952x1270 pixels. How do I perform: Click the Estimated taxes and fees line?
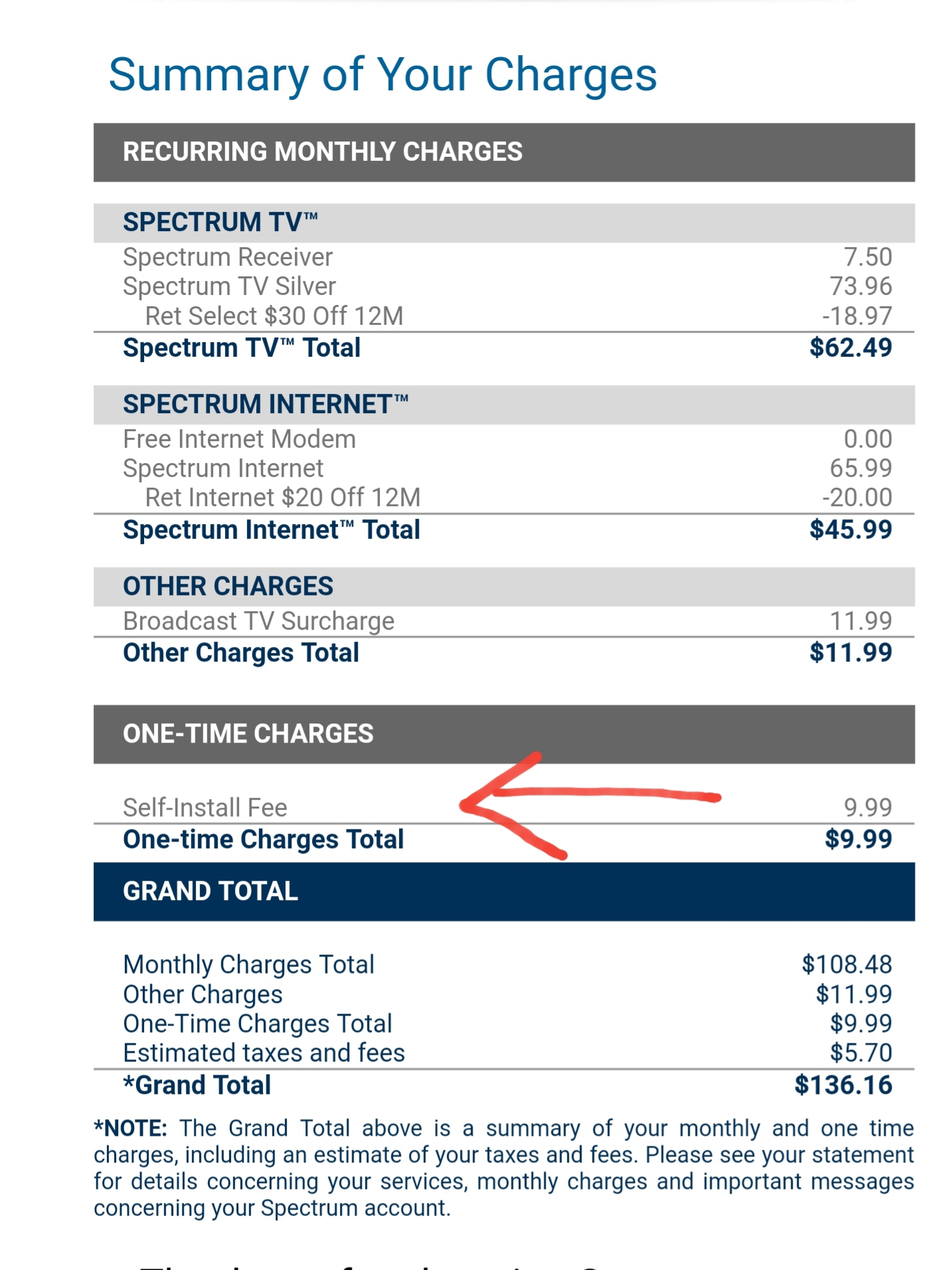(264, 1053)
